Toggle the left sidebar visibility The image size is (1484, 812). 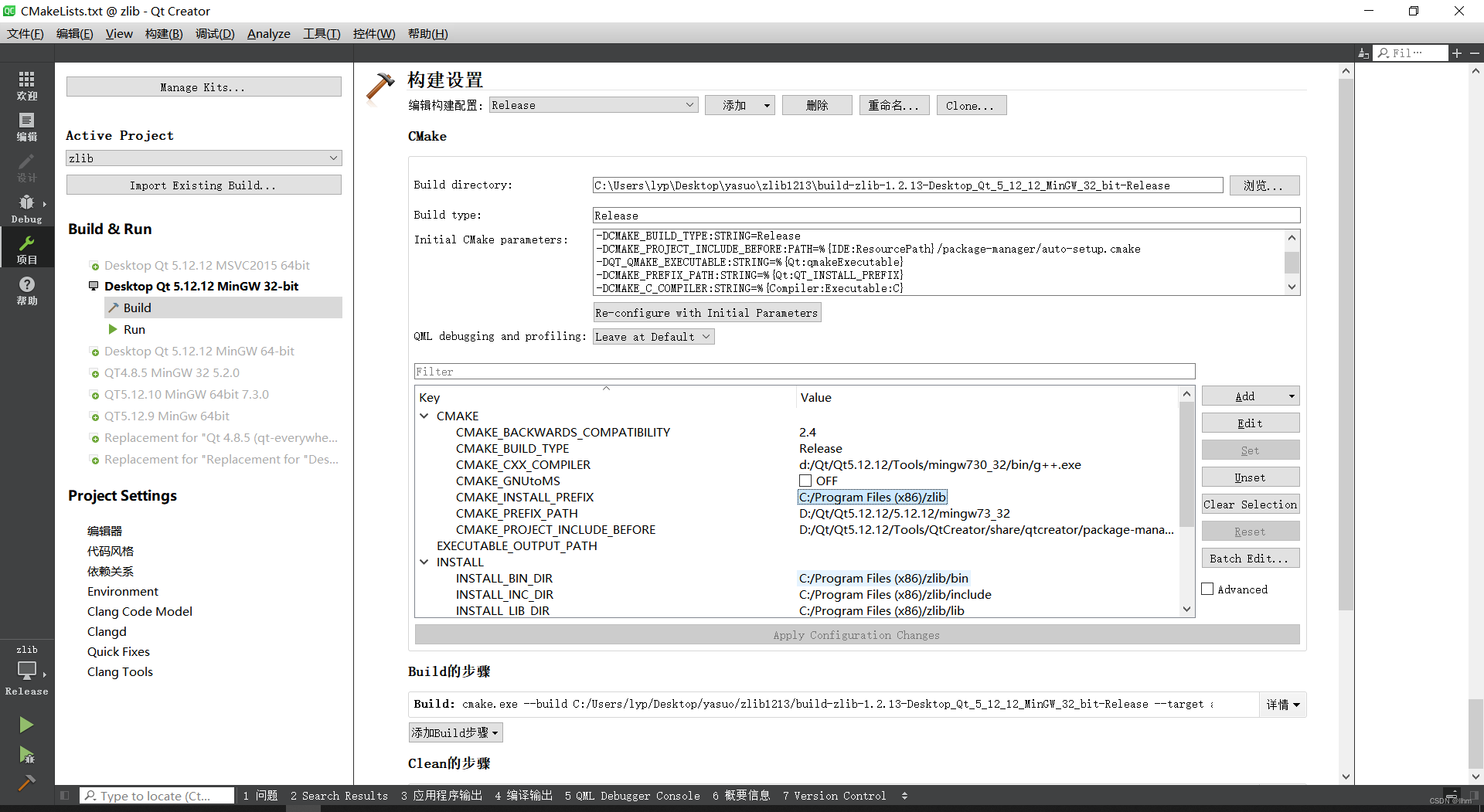pos(65,795)
